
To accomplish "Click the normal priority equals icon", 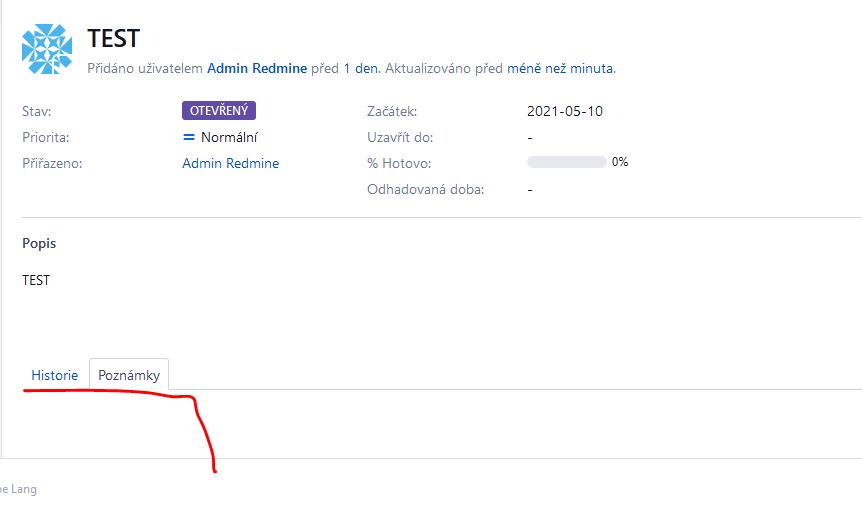I will (189, 137).
